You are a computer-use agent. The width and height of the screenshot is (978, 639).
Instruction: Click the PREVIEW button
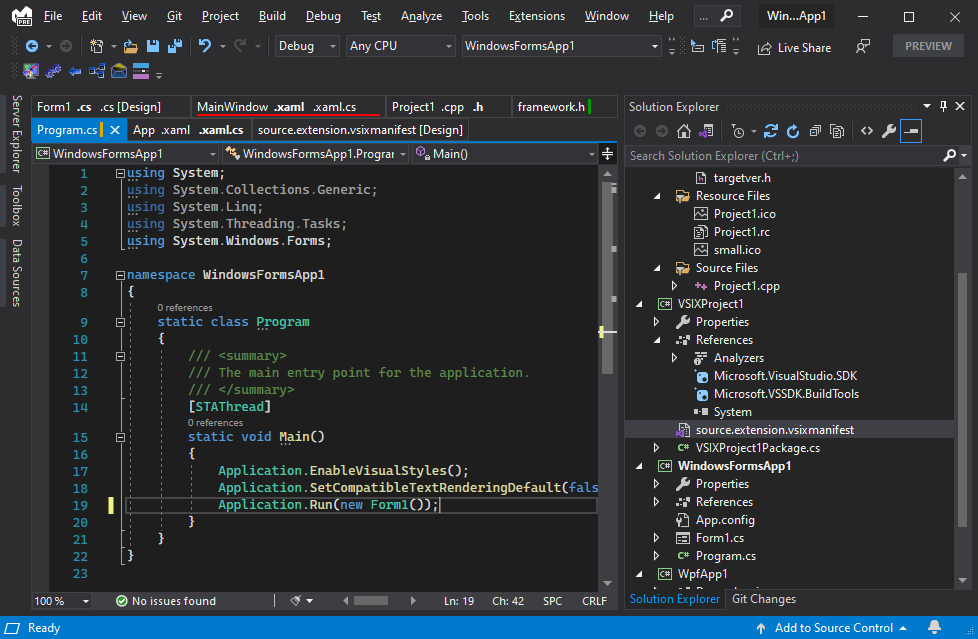[927, 46]
